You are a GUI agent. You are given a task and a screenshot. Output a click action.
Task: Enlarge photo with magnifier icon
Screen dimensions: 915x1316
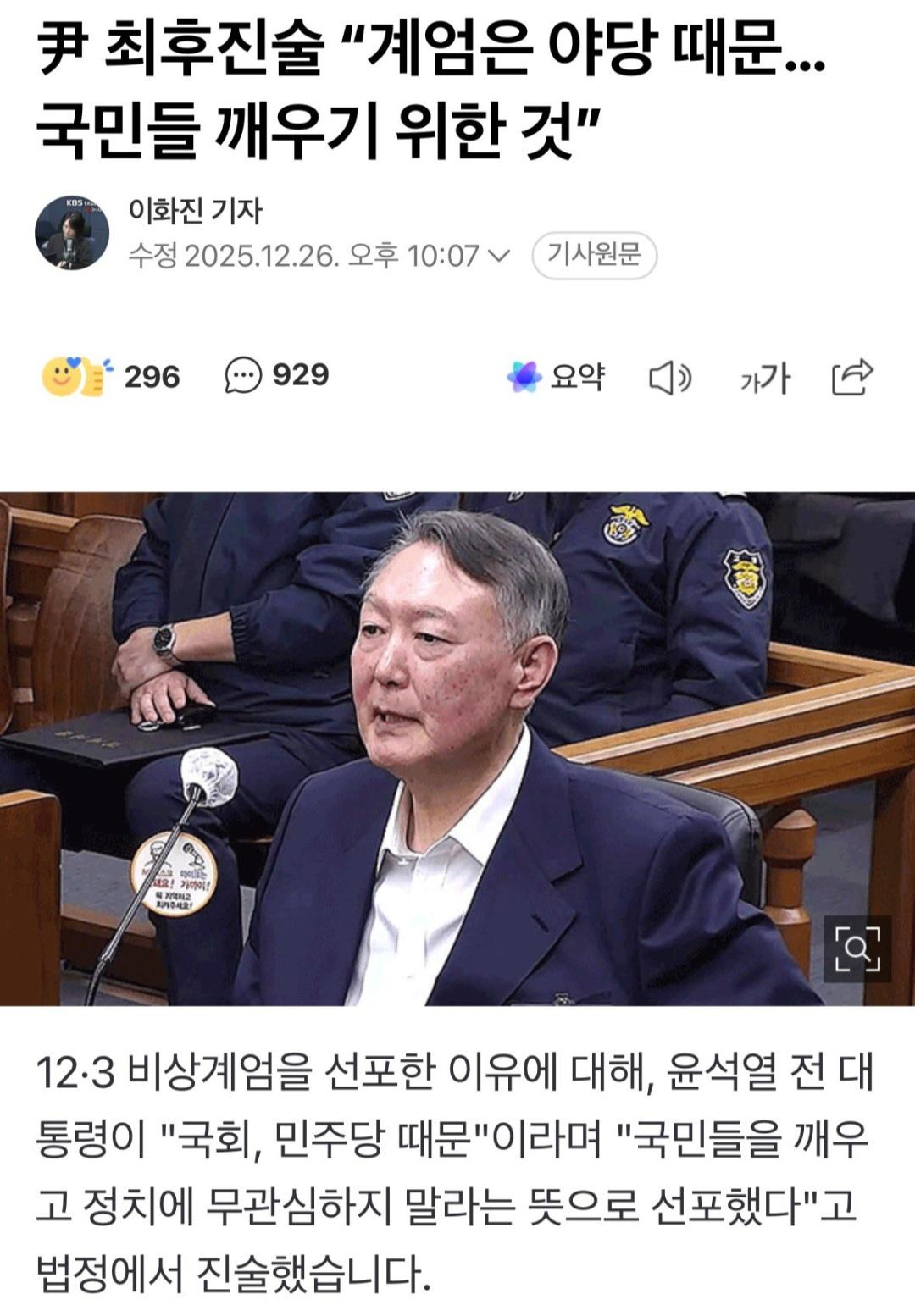coord(857,948)
